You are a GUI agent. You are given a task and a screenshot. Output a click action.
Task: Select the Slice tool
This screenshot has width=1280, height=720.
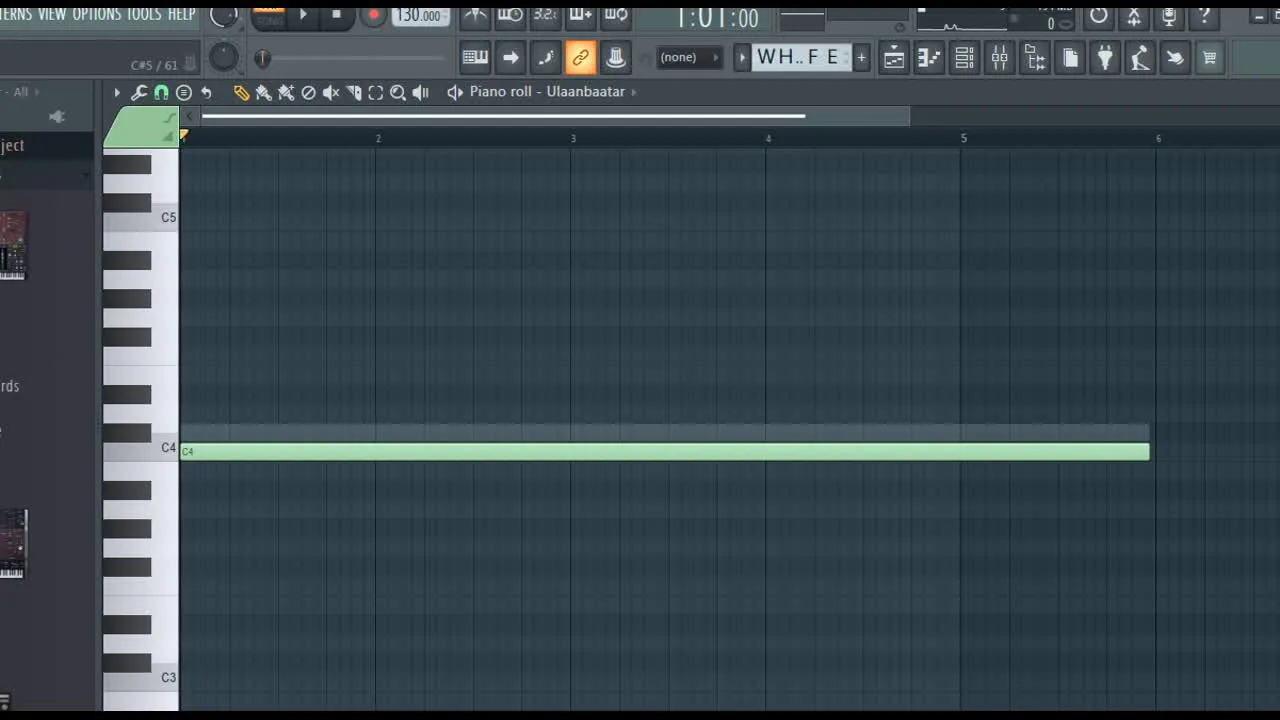click(353, 92)
